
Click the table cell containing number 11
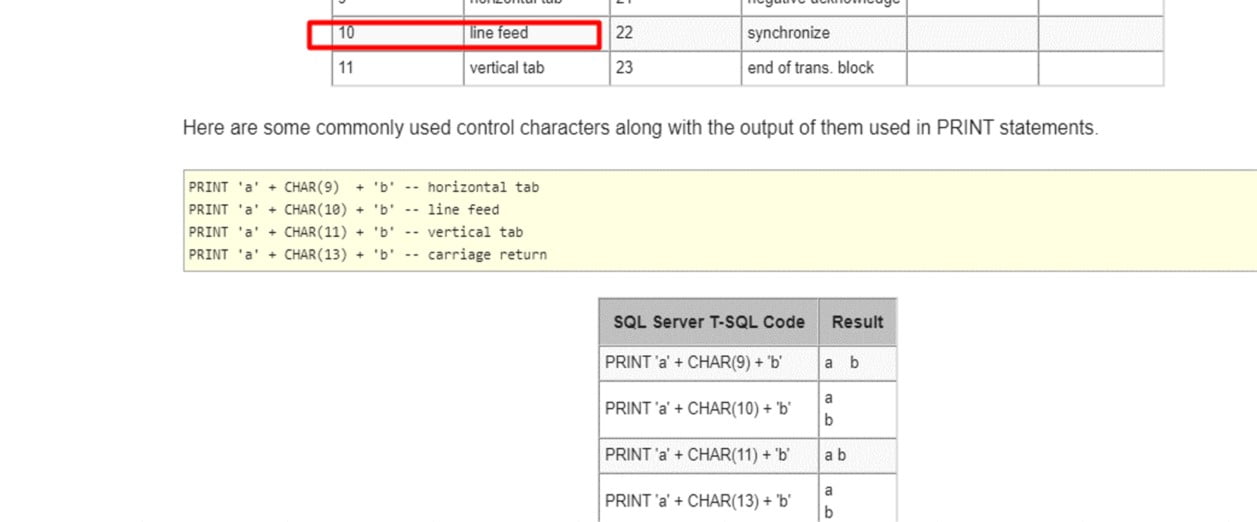click(397, 68)
